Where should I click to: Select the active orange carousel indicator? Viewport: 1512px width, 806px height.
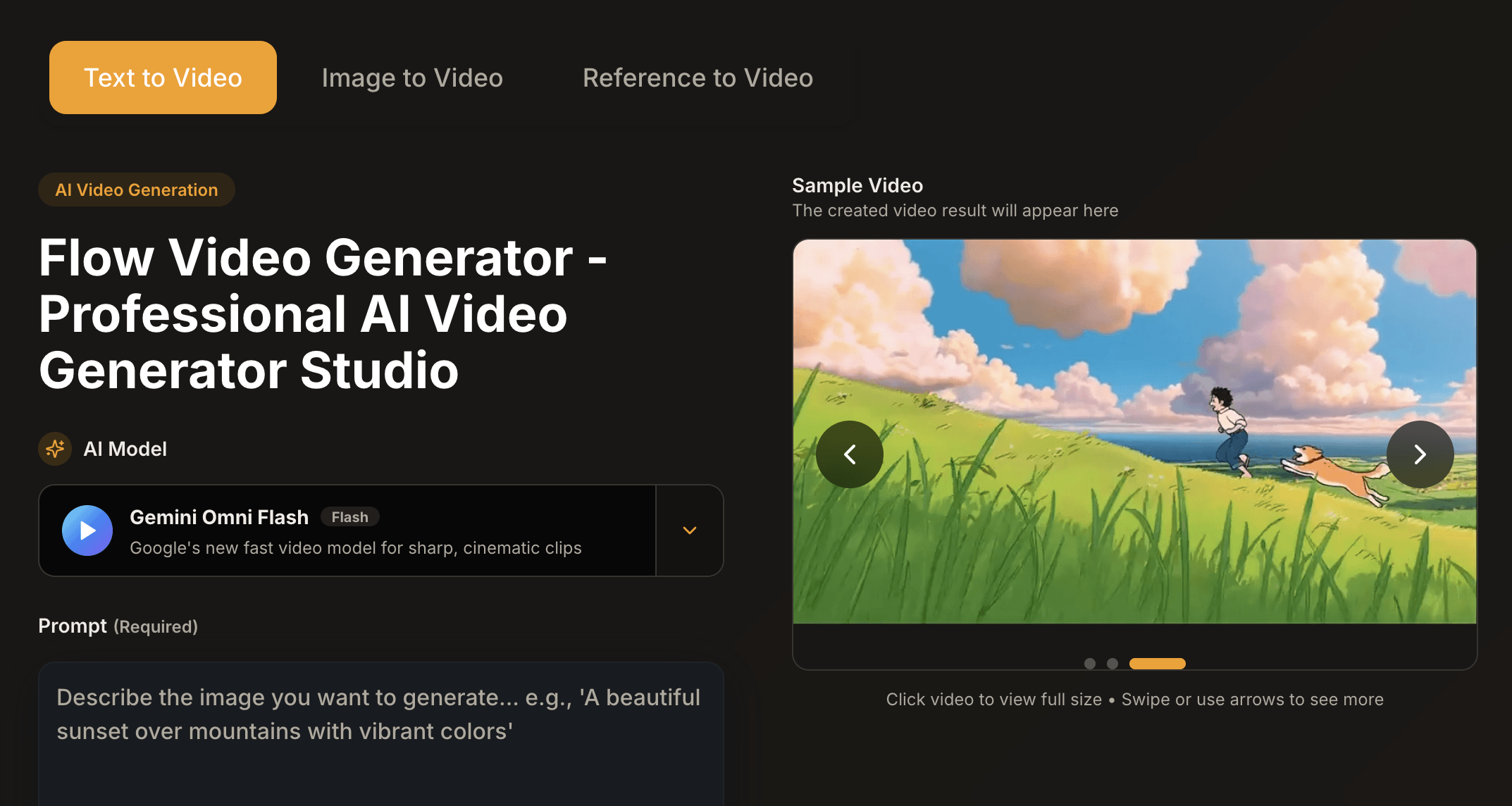[1158, 664]
